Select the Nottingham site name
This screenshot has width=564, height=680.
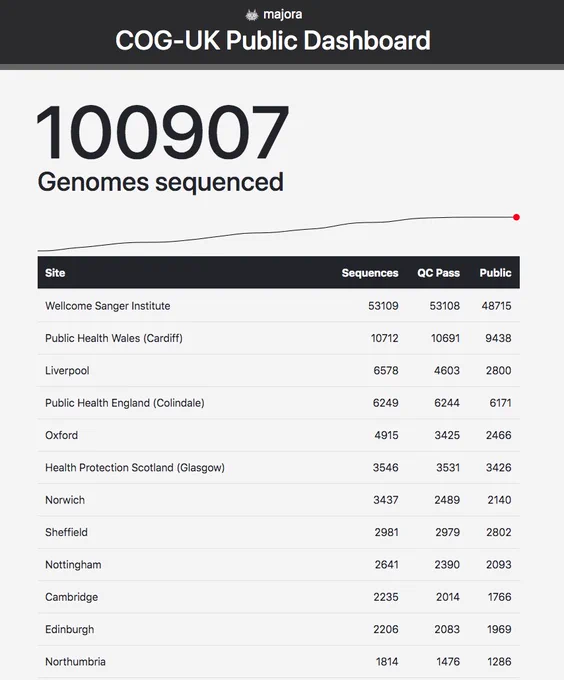(x=73, y=565)
